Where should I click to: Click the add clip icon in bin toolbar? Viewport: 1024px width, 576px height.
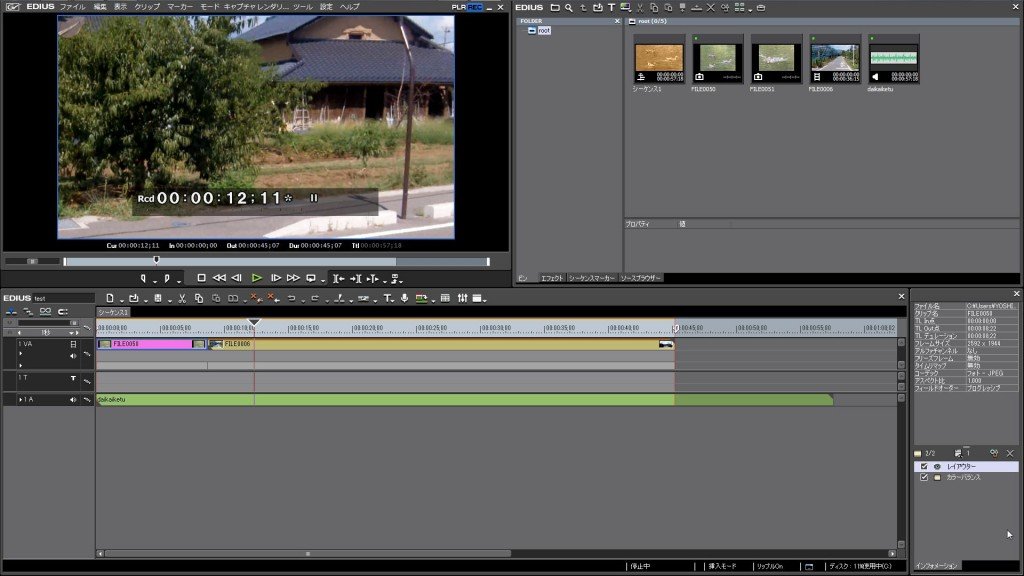point(597,8)
